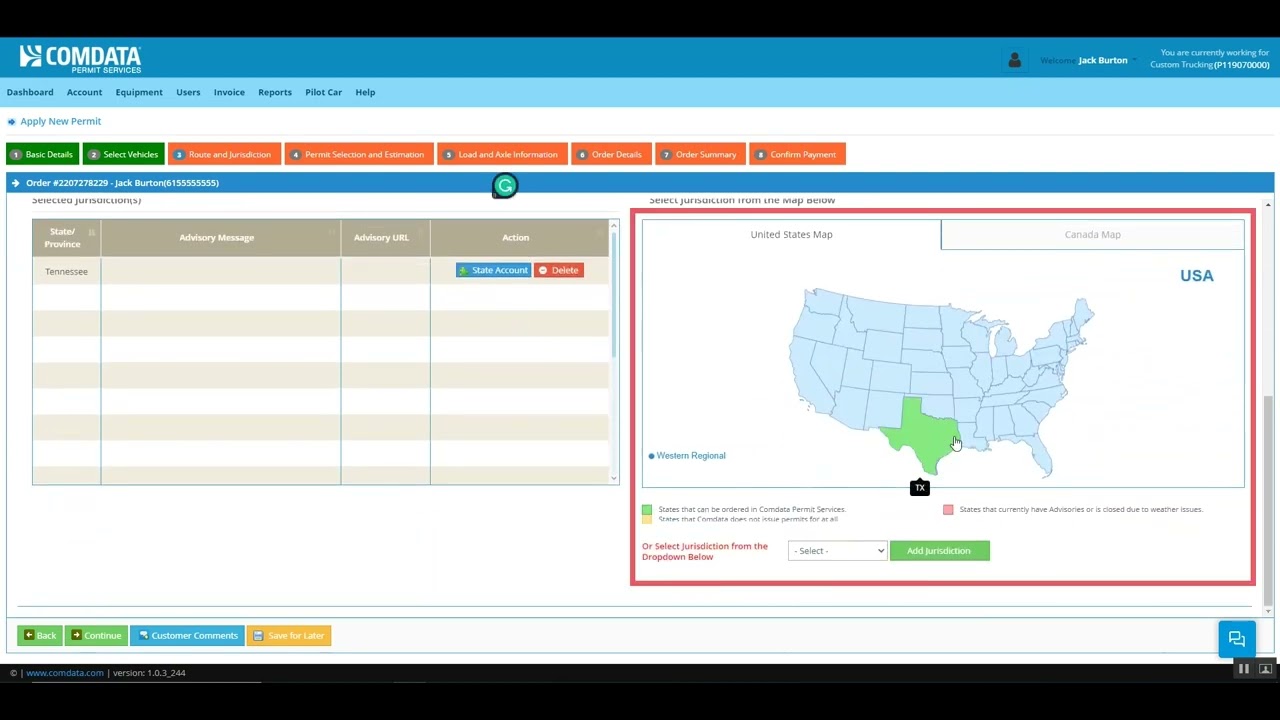Go to Order Summary step
This screenshot has width=1280, height=720.
(x=700, y=154)
